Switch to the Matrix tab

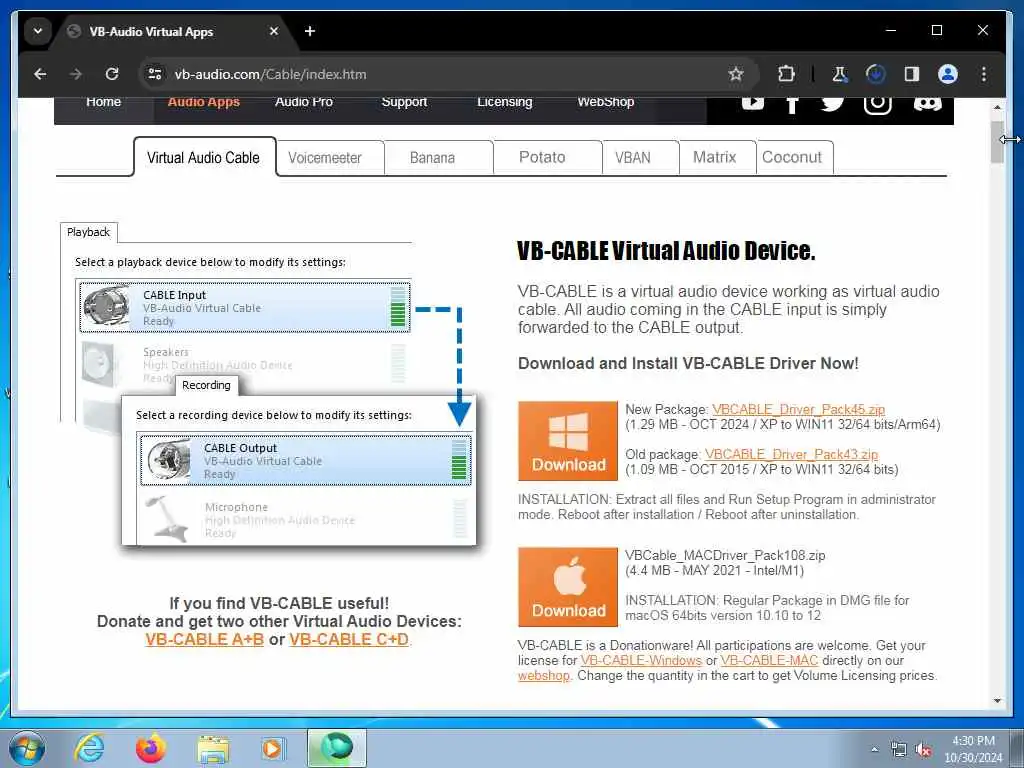[x=717, y=158]
